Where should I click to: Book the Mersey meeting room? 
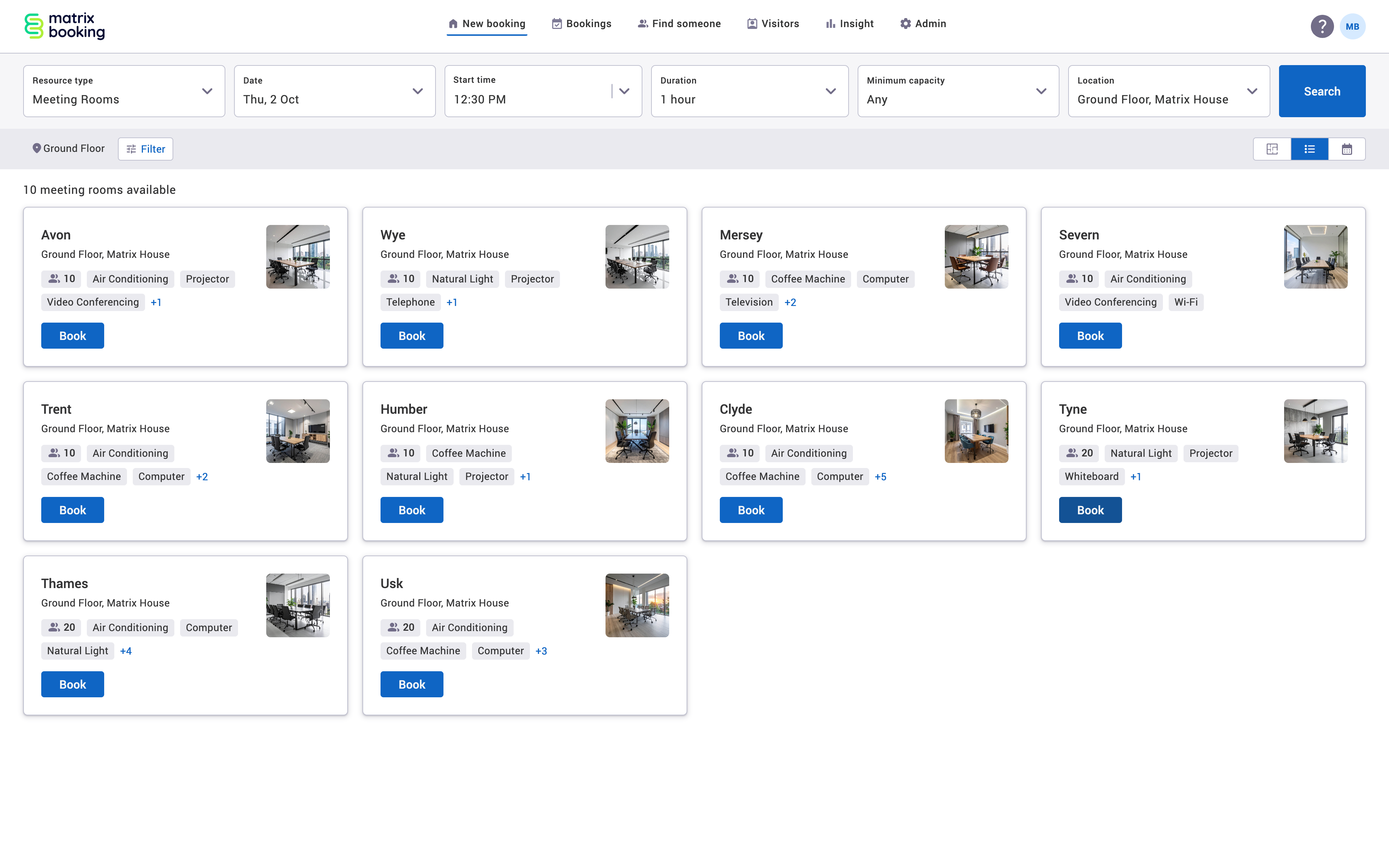pos(750,336)
